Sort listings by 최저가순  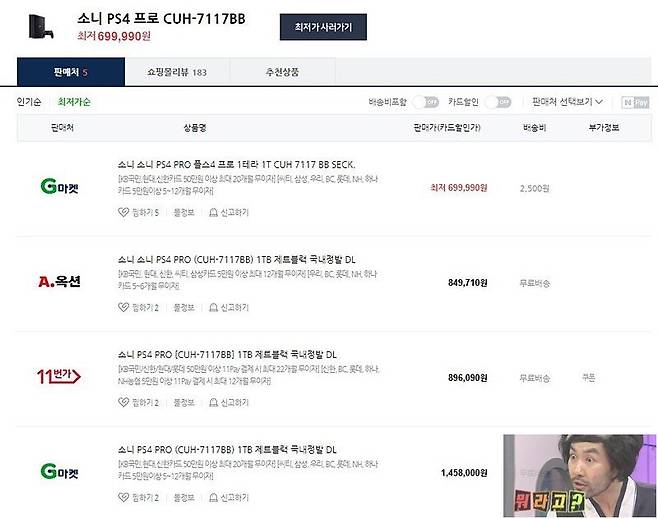coord(74,102)
